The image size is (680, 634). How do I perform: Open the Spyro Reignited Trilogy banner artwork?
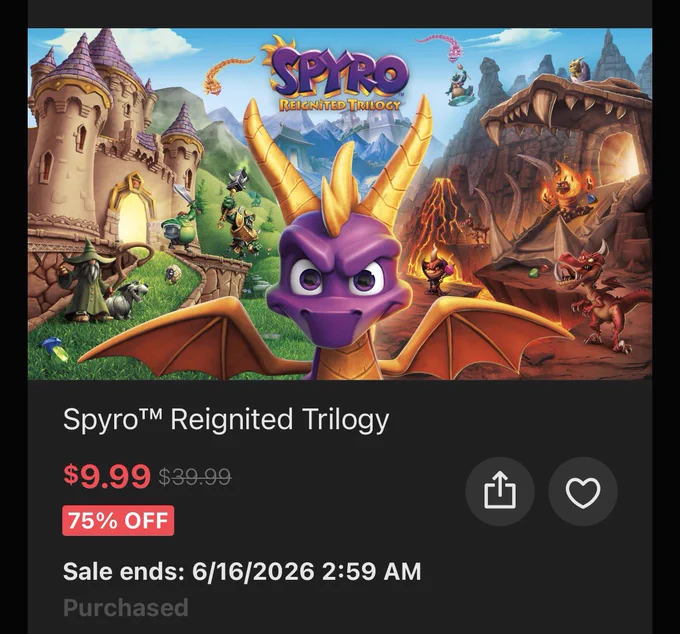point(340,204)
